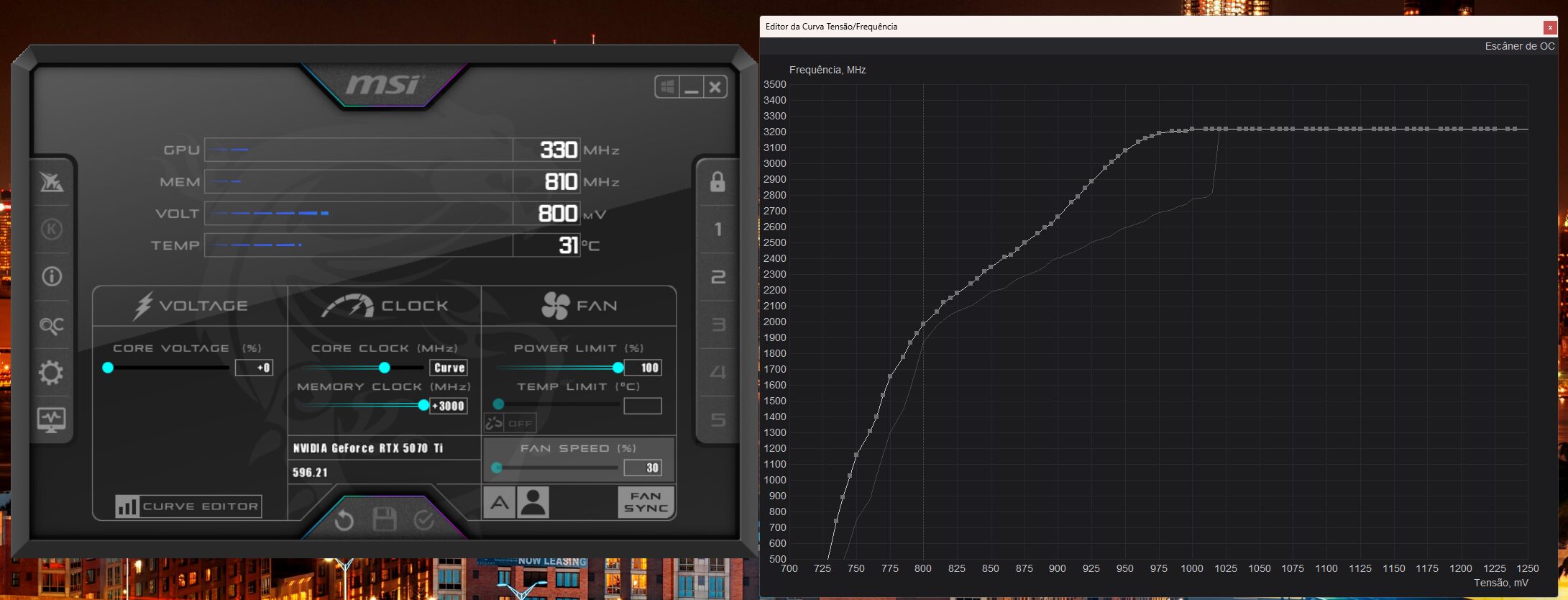Screen dimensions: 1568x600
Task: Click Escâner de OC link
Action: [x=1519, y=46]
